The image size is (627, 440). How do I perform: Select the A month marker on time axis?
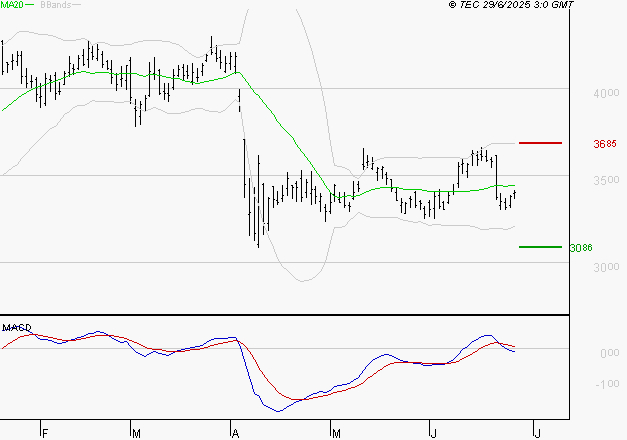tap(235, 432)
